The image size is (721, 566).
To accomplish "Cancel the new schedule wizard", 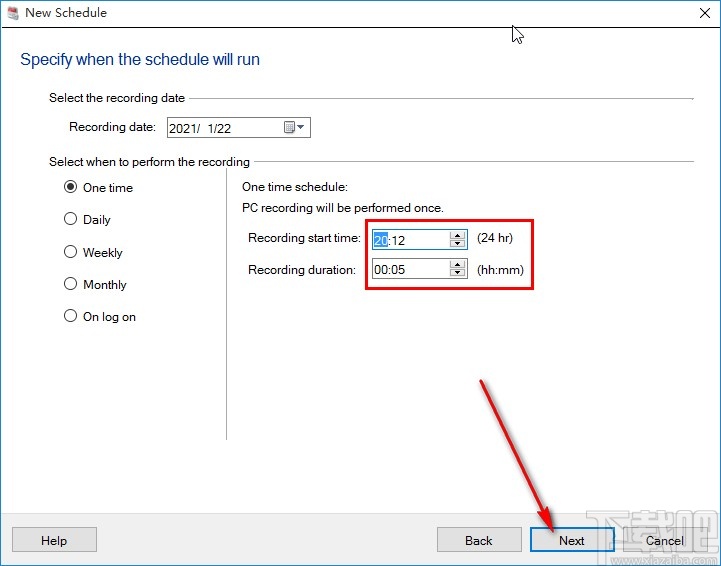I will click(x=665, y=540).
